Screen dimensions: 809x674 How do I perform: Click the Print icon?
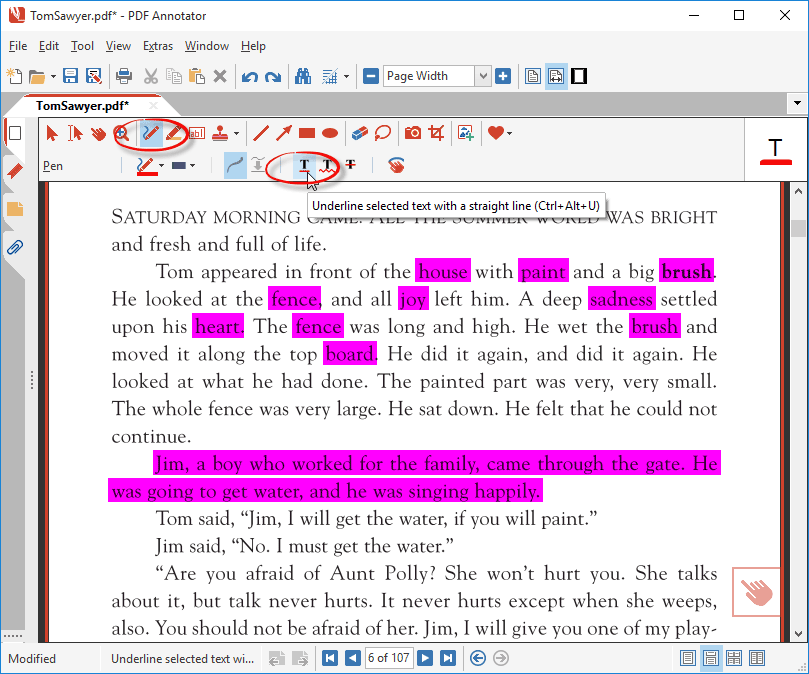124,76
